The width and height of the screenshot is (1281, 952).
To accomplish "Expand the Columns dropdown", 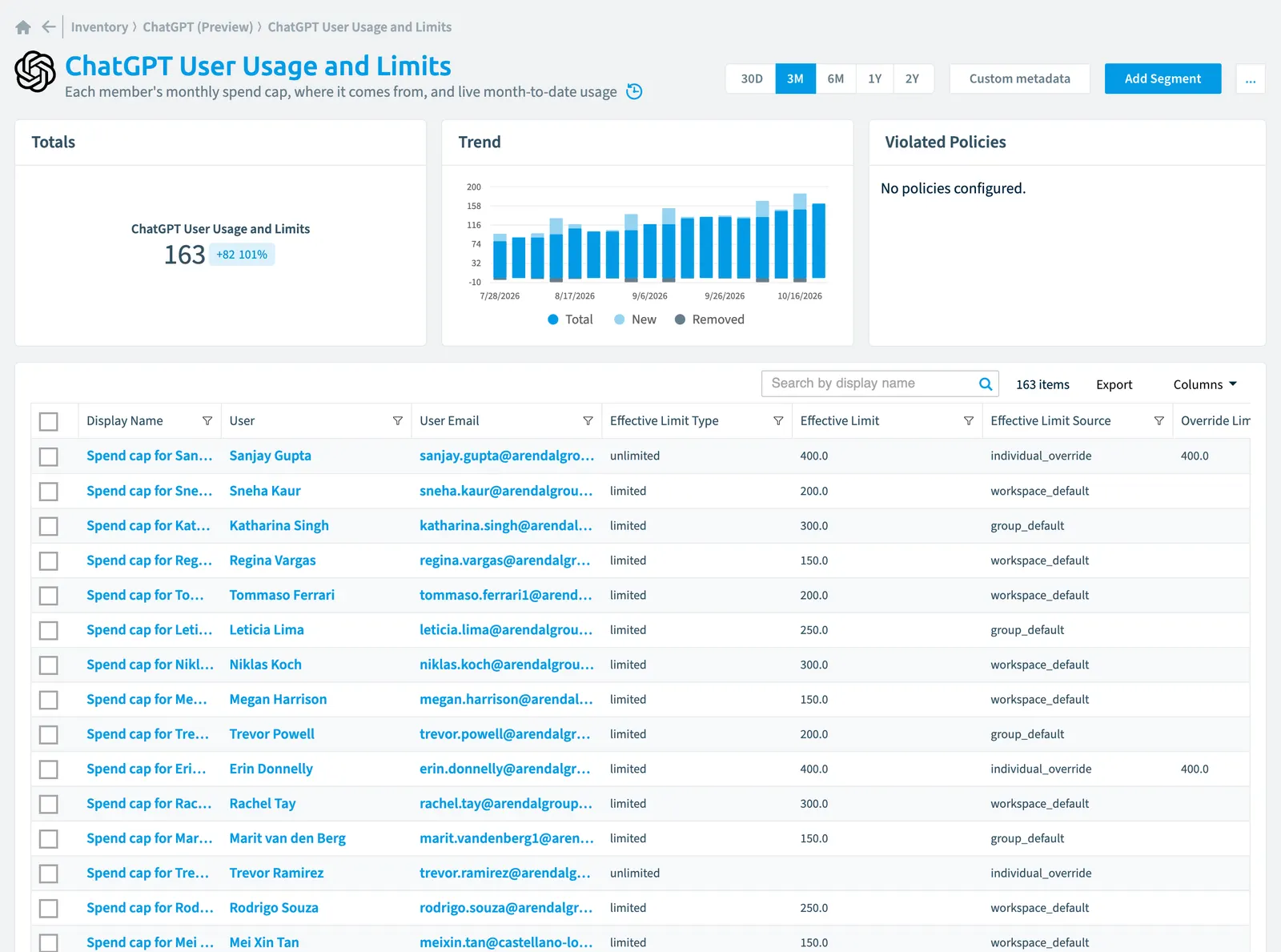I will pos(1205,384).
